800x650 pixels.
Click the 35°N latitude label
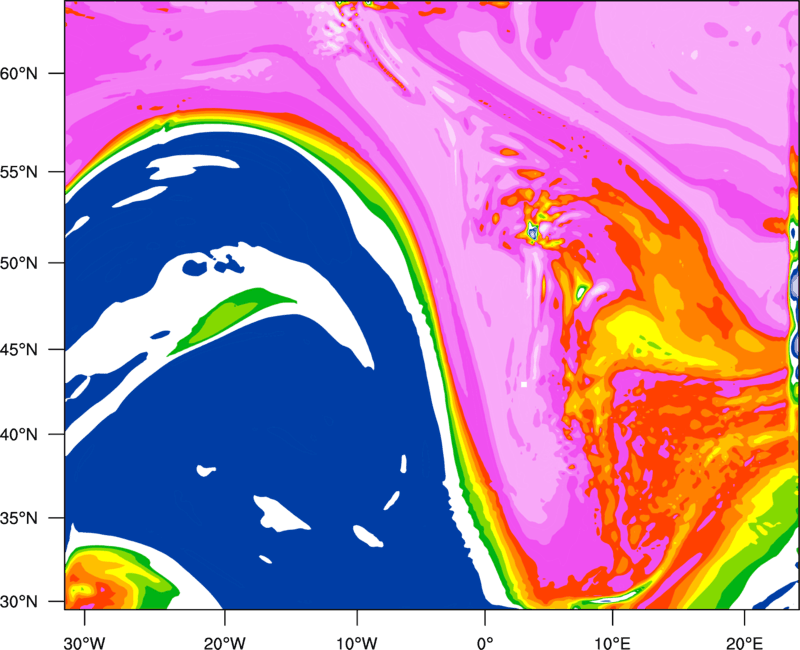click(x=19, y=518)
